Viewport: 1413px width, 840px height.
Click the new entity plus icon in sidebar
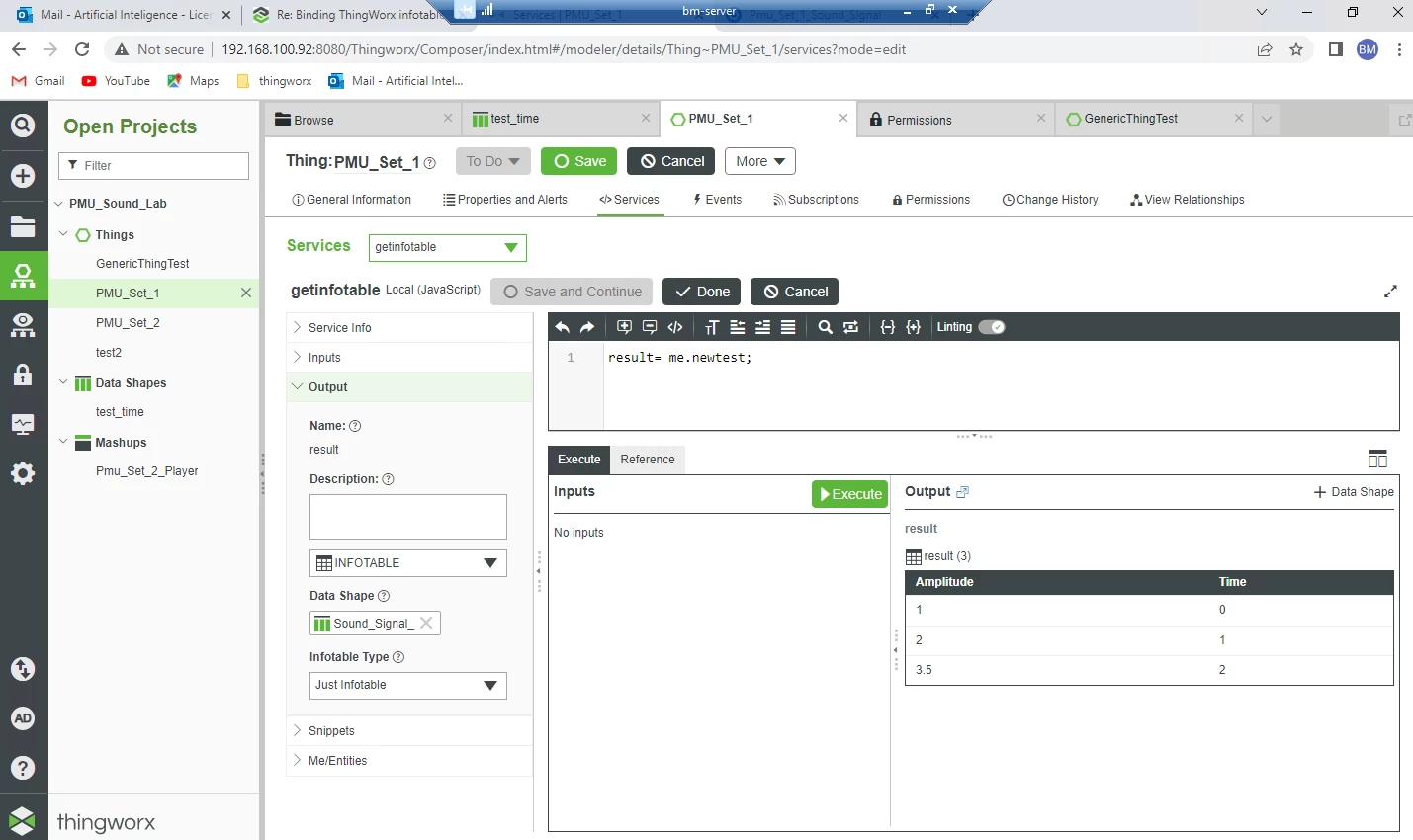point(23,176)
